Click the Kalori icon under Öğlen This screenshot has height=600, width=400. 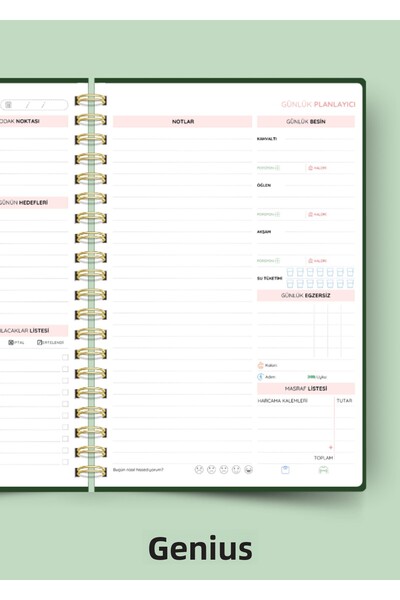[310, 214]
